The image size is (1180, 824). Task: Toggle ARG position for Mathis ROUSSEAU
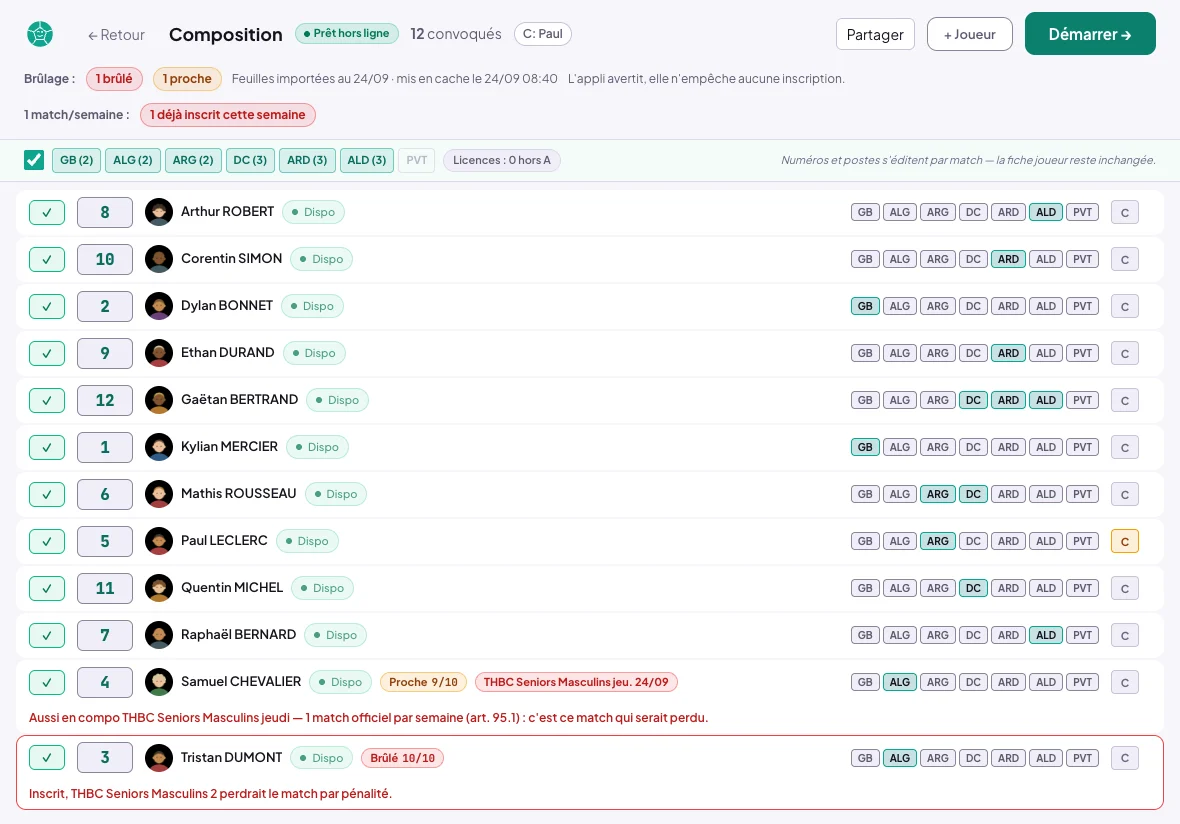click(x=937, y=494)
